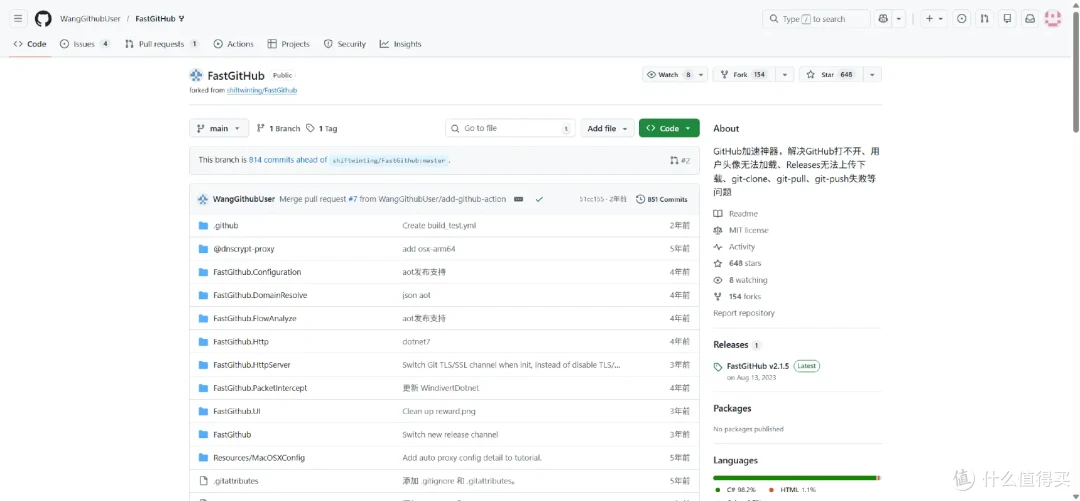Screen dimensions: 1080x501
Task: Open the green Code dropdown button
Action: [669, 128]
